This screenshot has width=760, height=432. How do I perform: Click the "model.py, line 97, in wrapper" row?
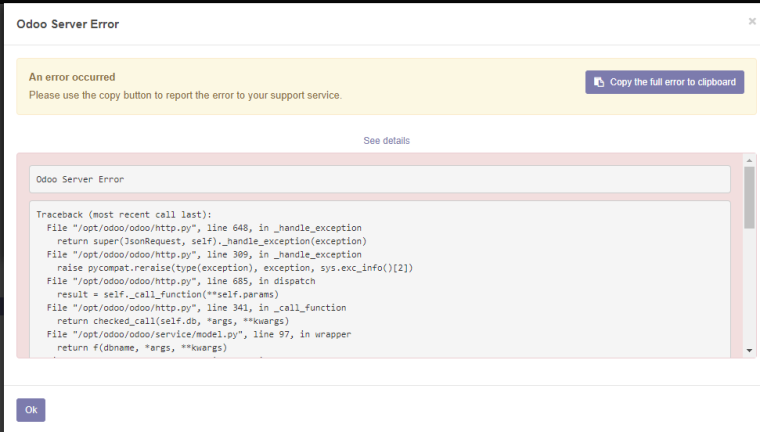coord(199,335)
